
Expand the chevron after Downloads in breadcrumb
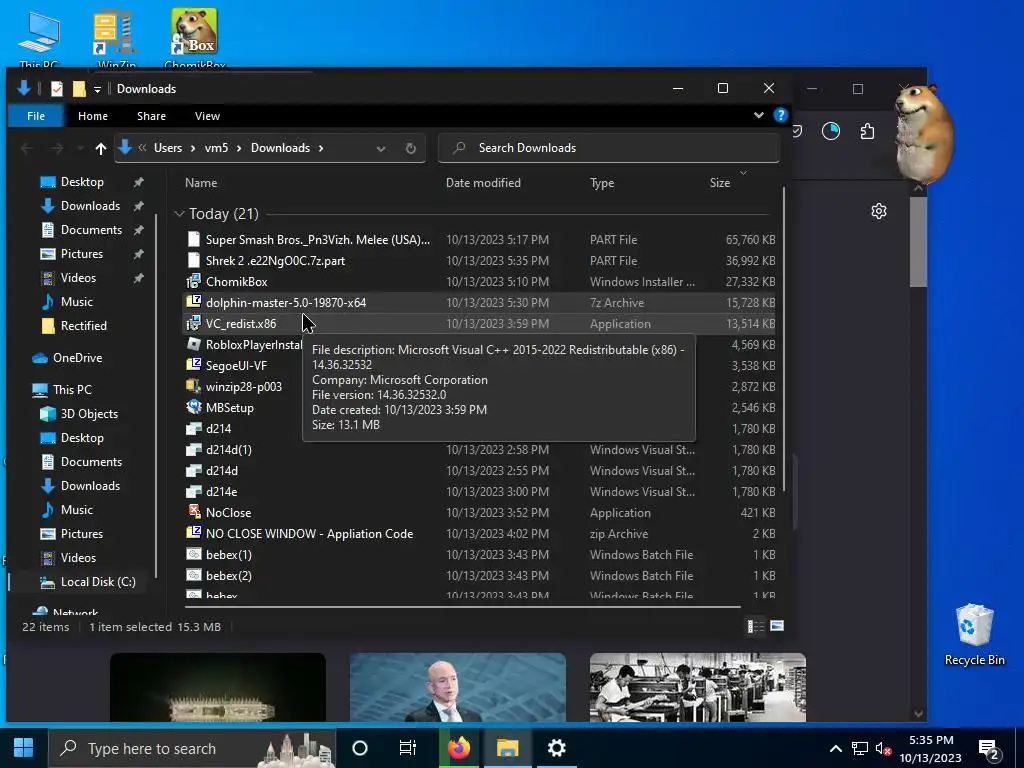[x=321, y=148]
